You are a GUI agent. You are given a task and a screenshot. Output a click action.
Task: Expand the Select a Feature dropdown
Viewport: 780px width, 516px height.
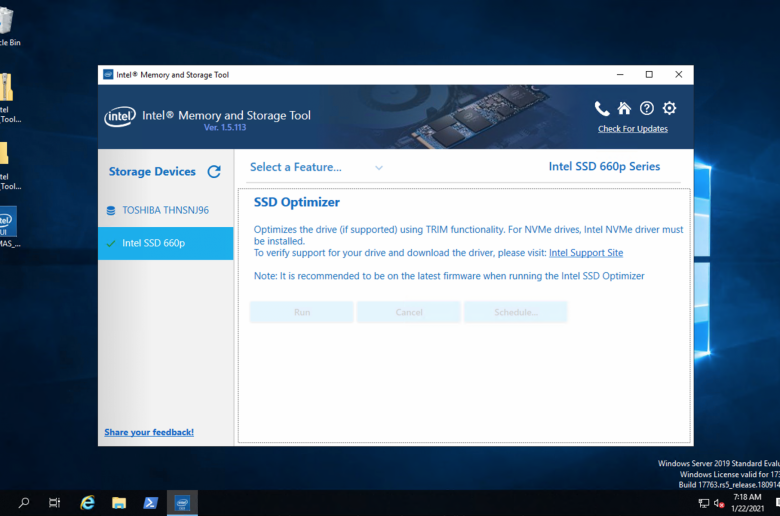click(316, 167)
